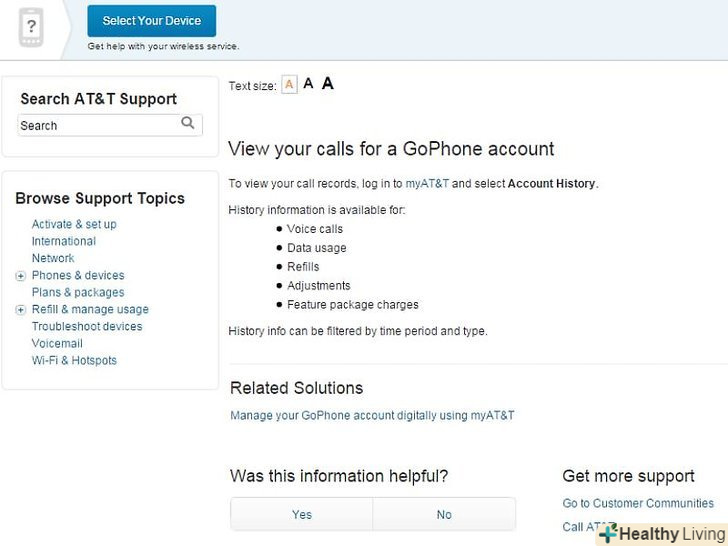Open the Wi-Fi & Hotspots topic

coord(74,361)
